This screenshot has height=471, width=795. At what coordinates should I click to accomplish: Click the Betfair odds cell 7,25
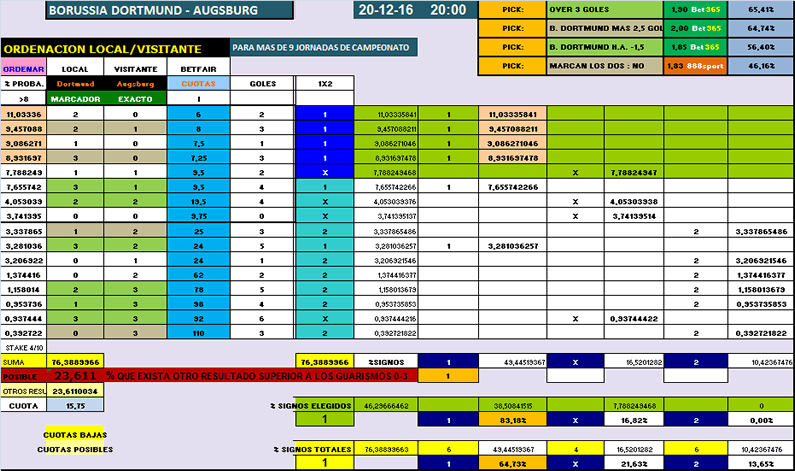[x=198, y=158]
